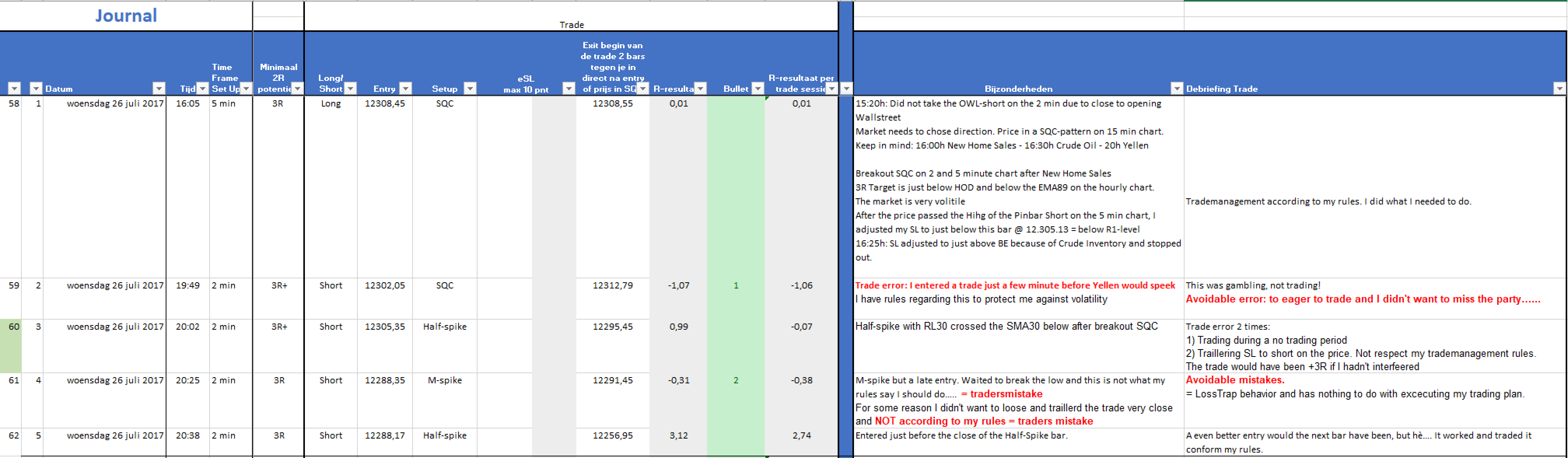1568x458 pixels.
Task: Open the Bijzonderheden column filter dropdown
Action: (1177, 89)
